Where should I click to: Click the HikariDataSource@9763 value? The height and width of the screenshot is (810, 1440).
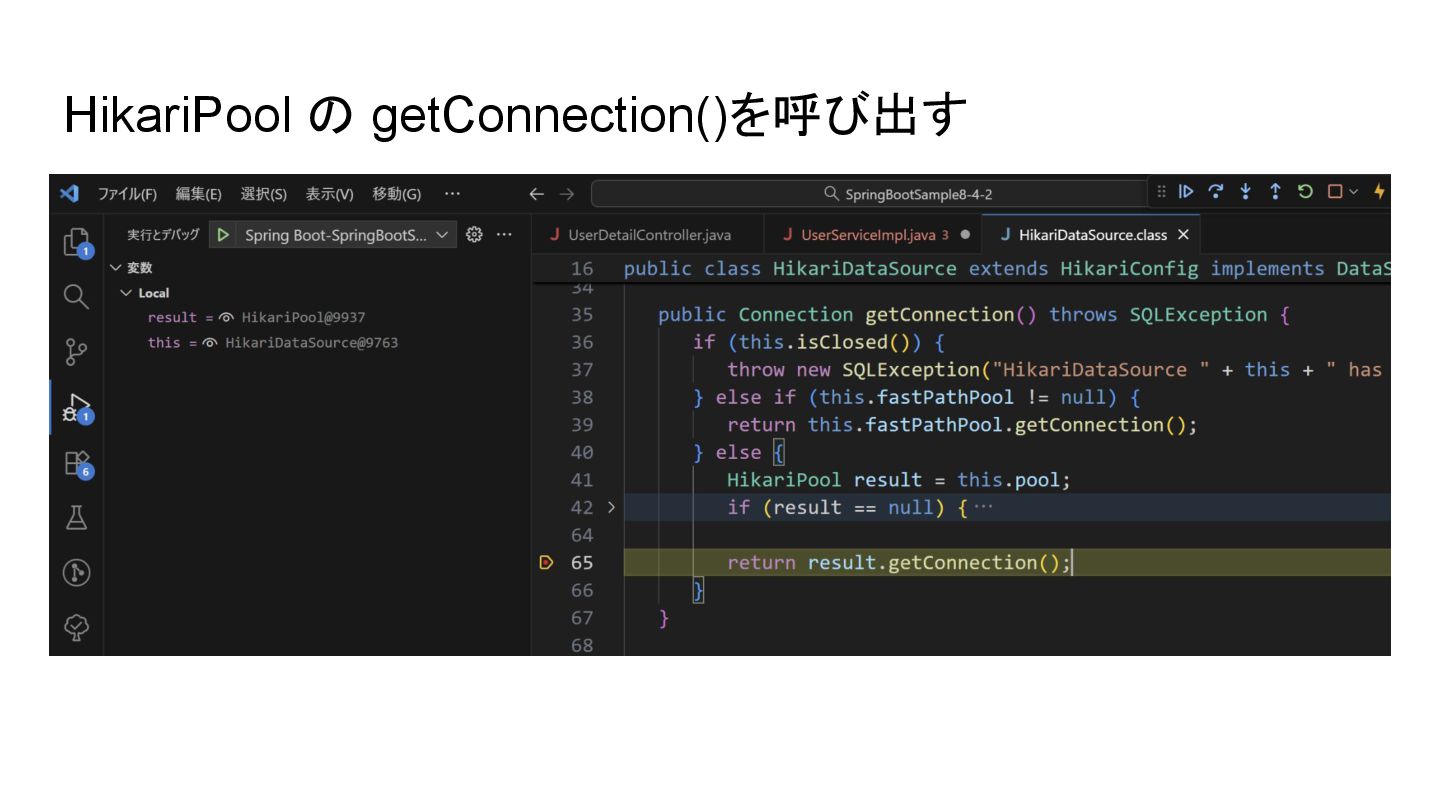[311, 342]
